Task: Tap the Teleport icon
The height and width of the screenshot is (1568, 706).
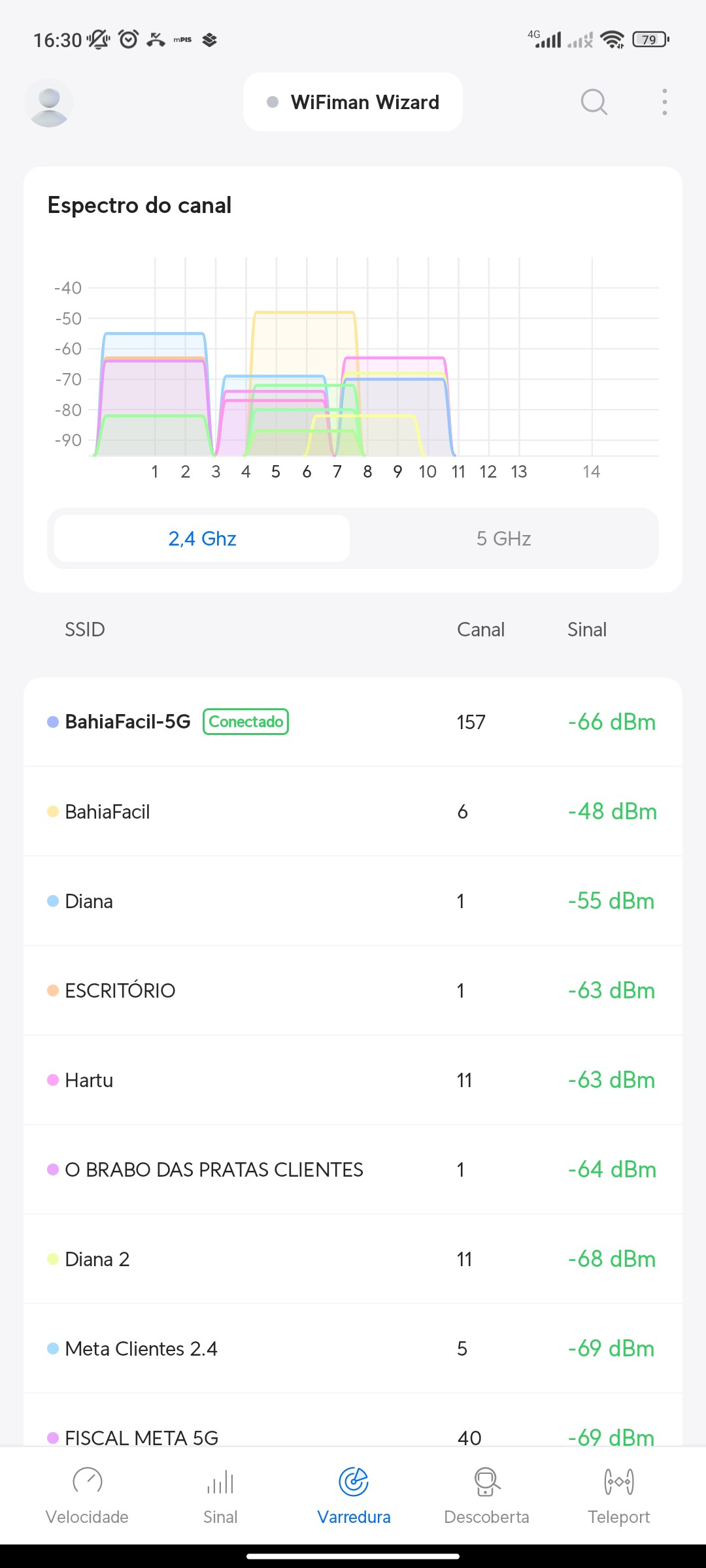Action: (618, 1481)
